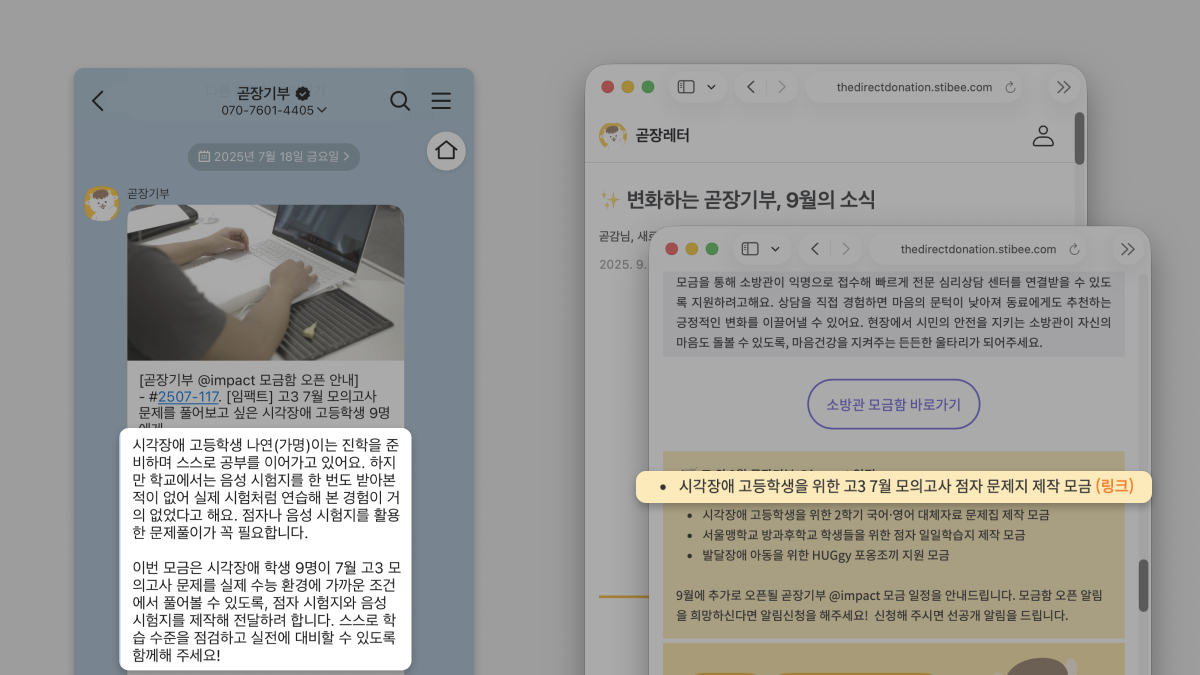Viewport: 1200px width, 675px height.
Task: Reload the page in the front Safari window
Action: coord(1075,249)
